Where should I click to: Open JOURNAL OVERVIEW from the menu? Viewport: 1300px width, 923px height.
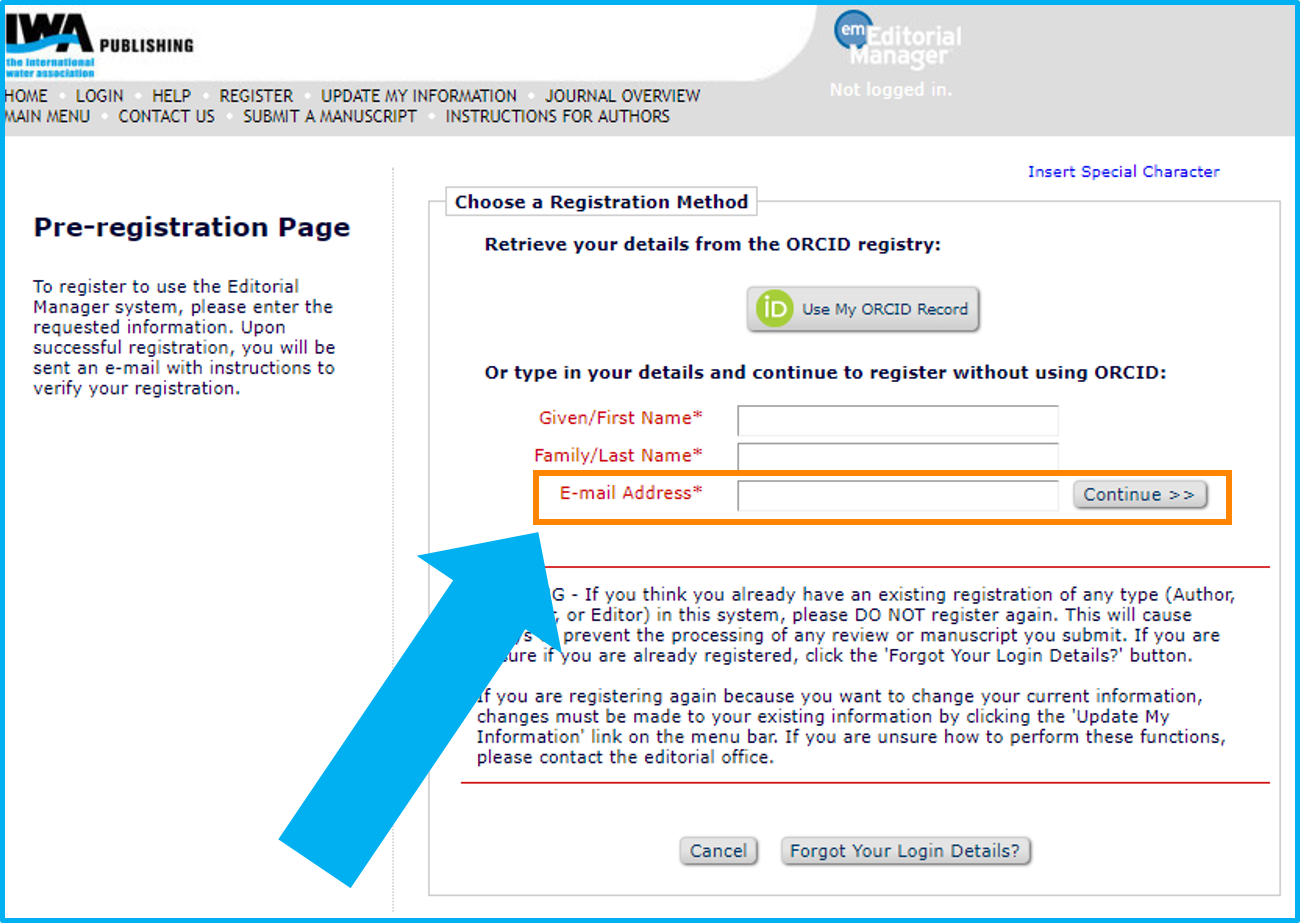(622, 96)
